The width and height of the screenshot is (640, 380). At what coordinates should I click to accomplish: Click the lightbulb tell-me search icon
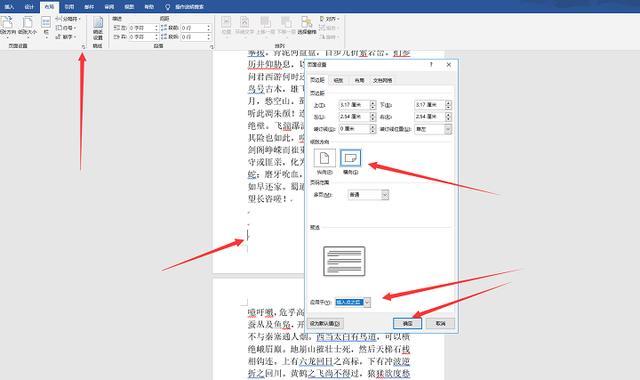pos(167,7)
